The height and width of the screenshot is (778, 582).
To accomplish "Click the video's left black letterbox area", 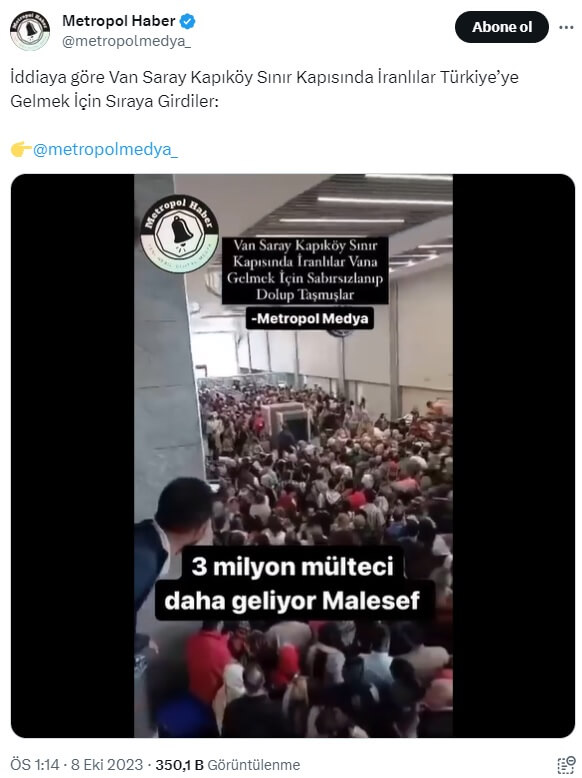I will pyautogui.click(x=72, y=455).
